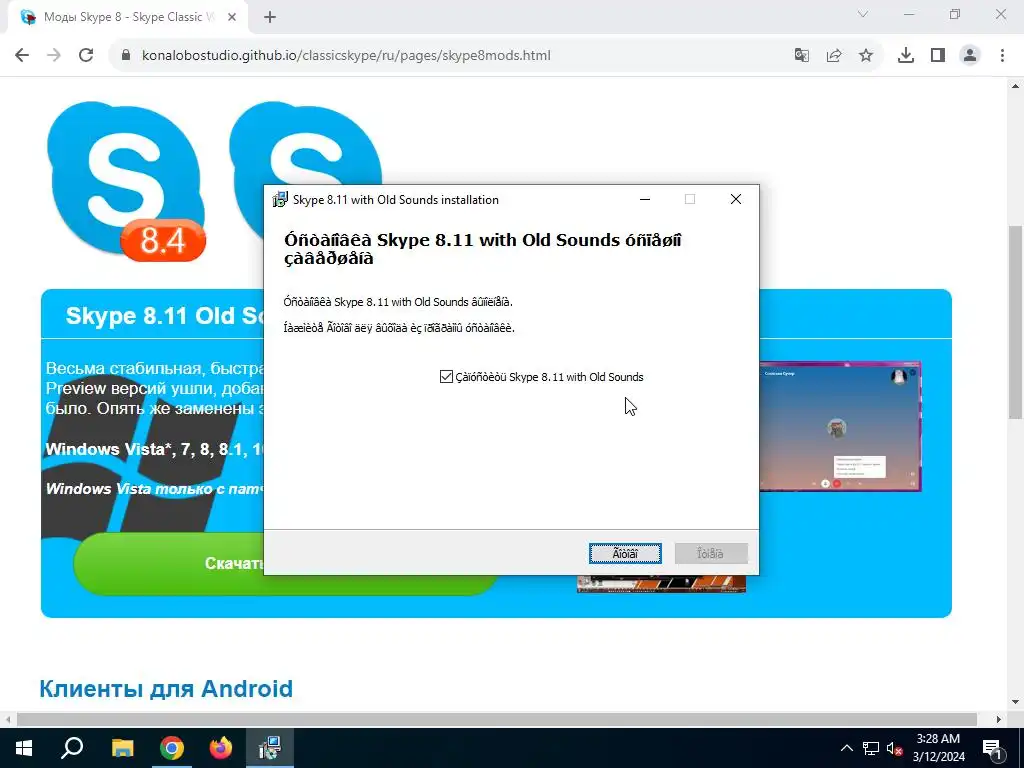1024x768 pixels.
Task: Click the URL address bar
Action: pos(457,56)
